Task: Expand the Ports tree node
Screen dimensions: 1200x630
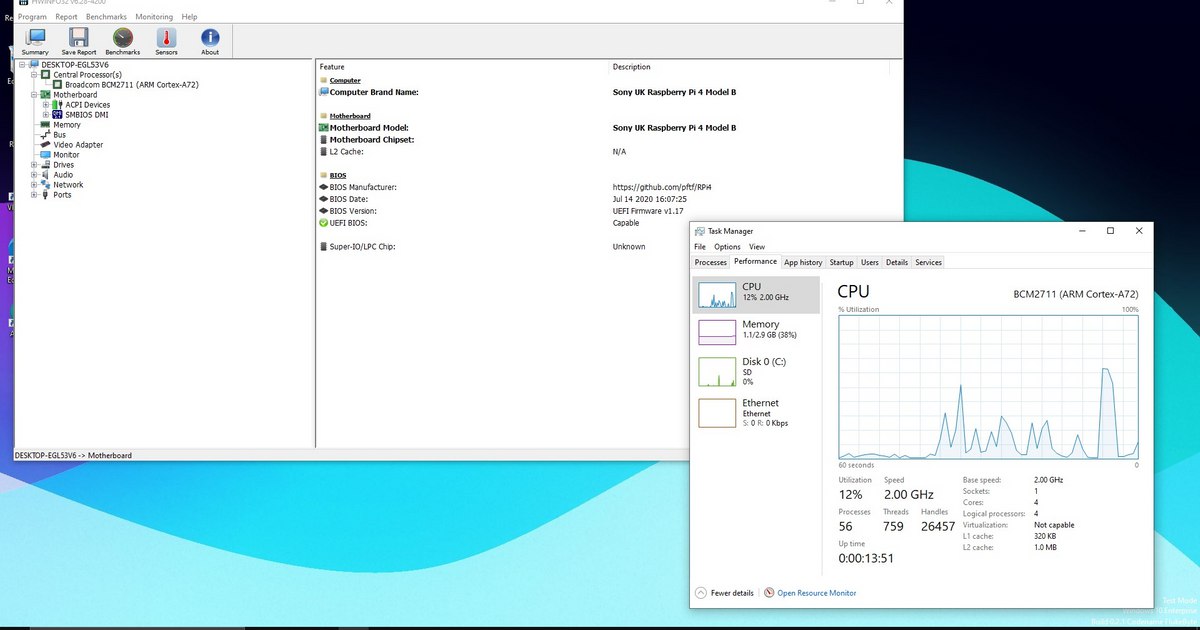Action: tap(34, 195)
